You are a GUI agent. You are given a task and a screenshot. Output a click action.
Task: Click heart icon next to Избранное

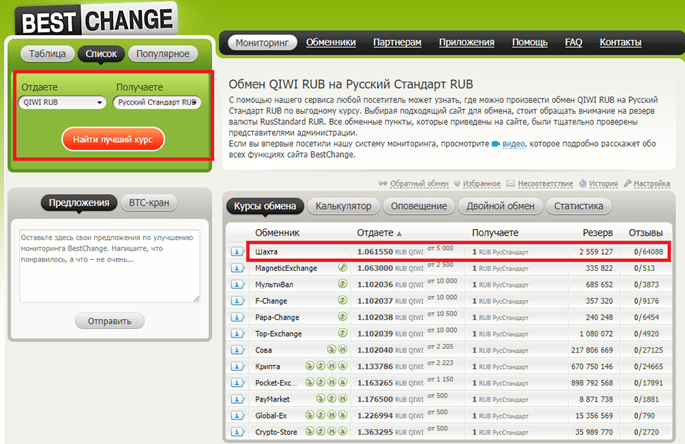pos(457,184)
